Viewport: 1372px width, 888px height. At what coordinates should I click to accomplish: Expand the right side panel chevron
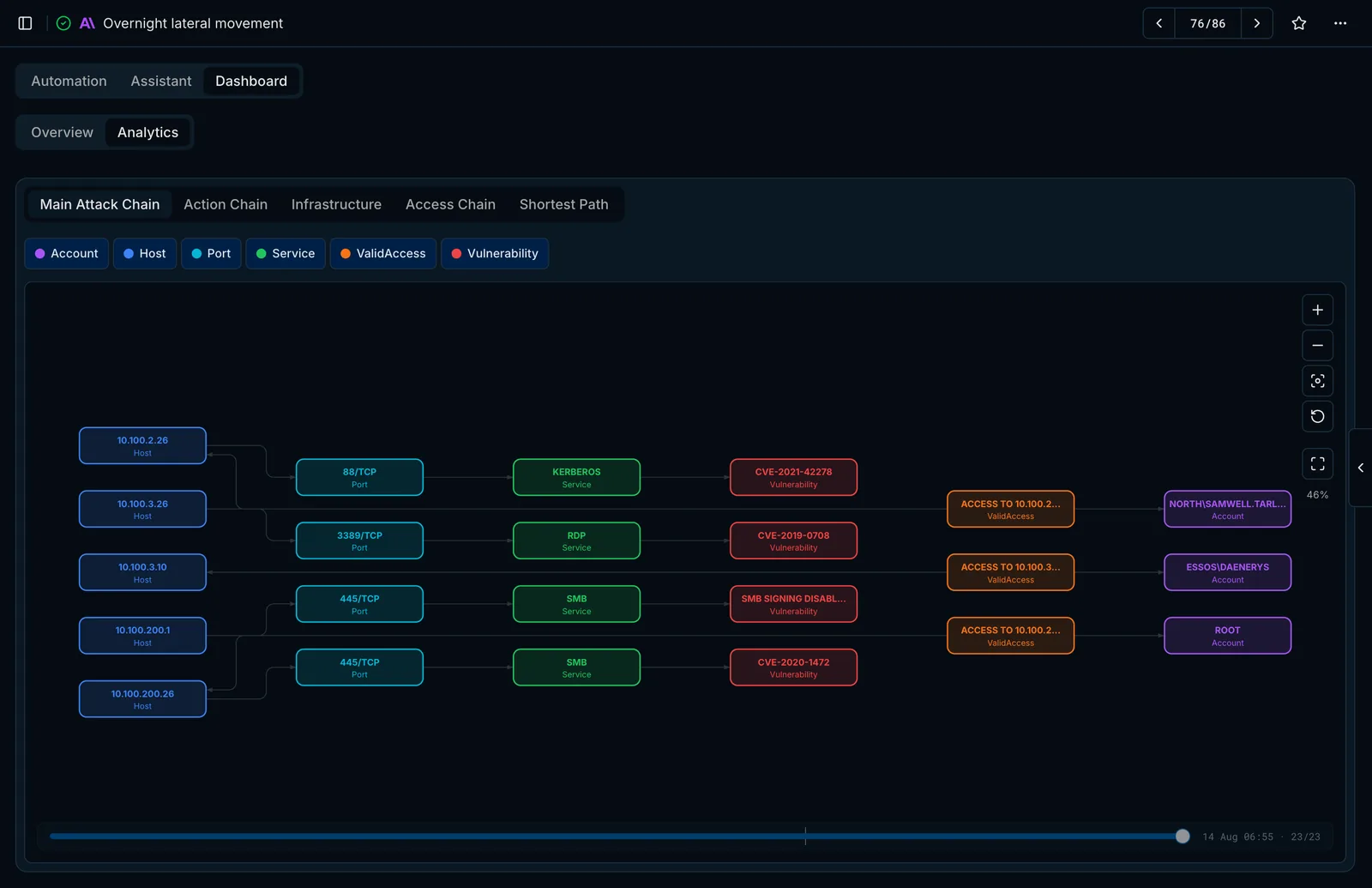pyautogui.click(x=1361, y=468)
